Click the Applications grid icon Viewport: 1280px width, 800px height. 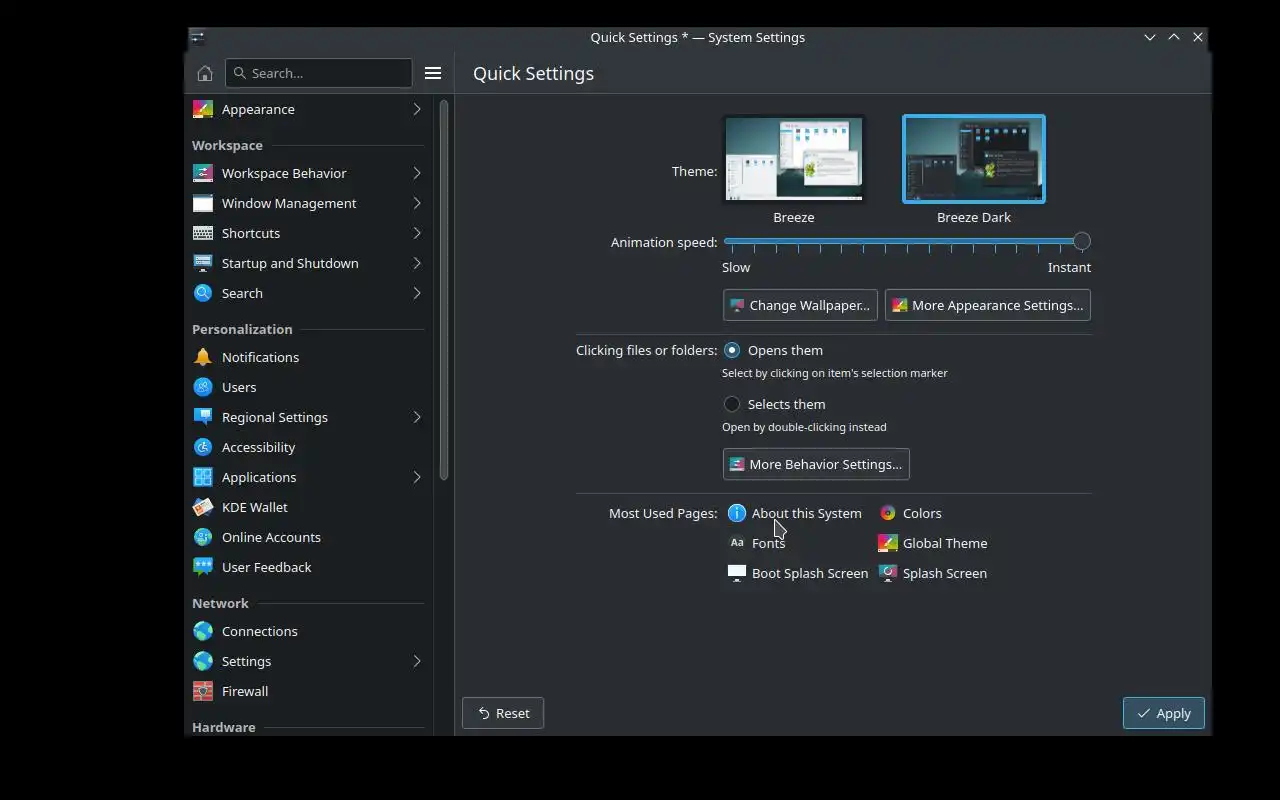click(x=203, y=477)
